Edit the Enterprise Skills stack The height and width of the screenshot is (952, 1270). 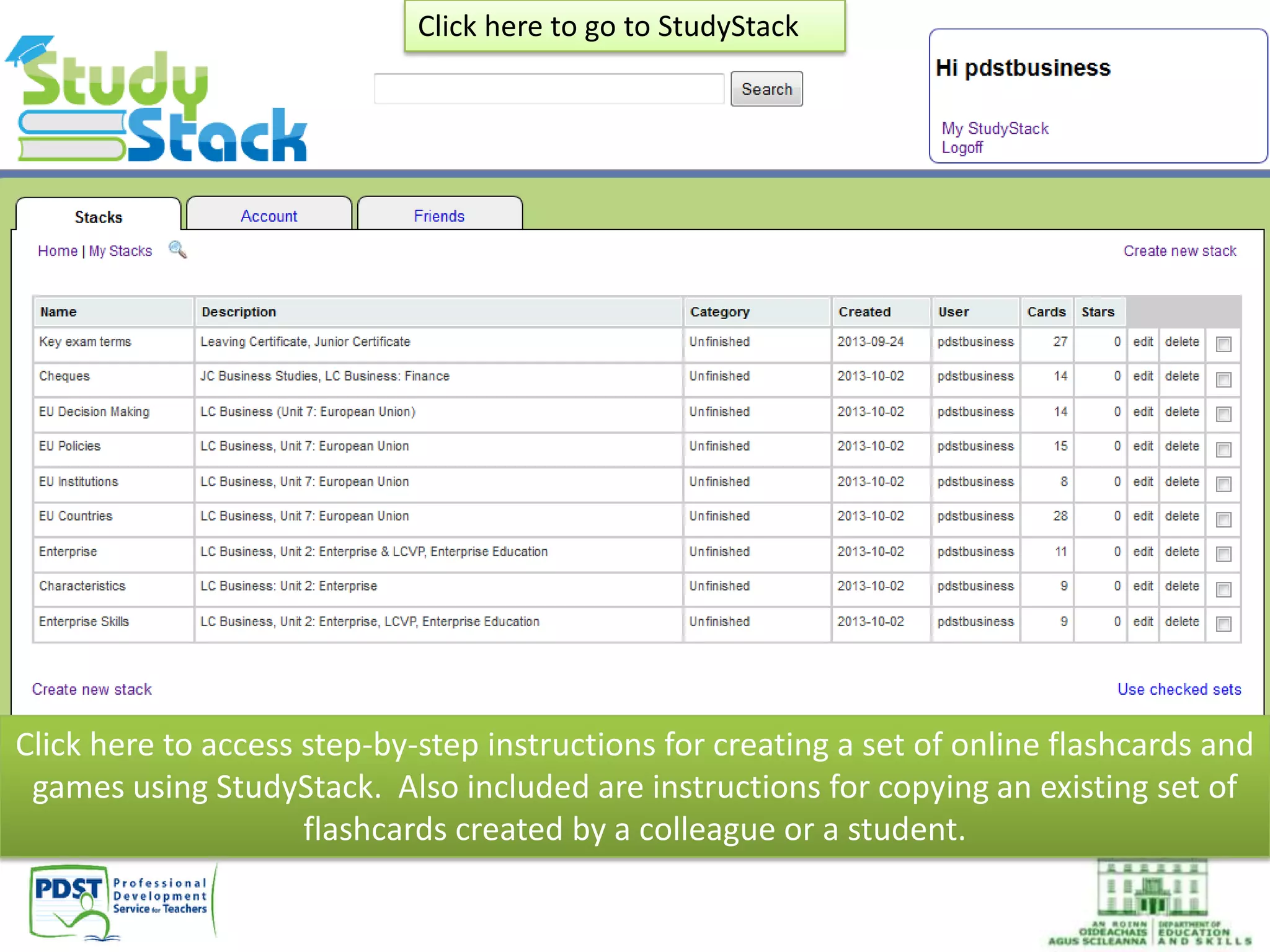[1143, 621]
